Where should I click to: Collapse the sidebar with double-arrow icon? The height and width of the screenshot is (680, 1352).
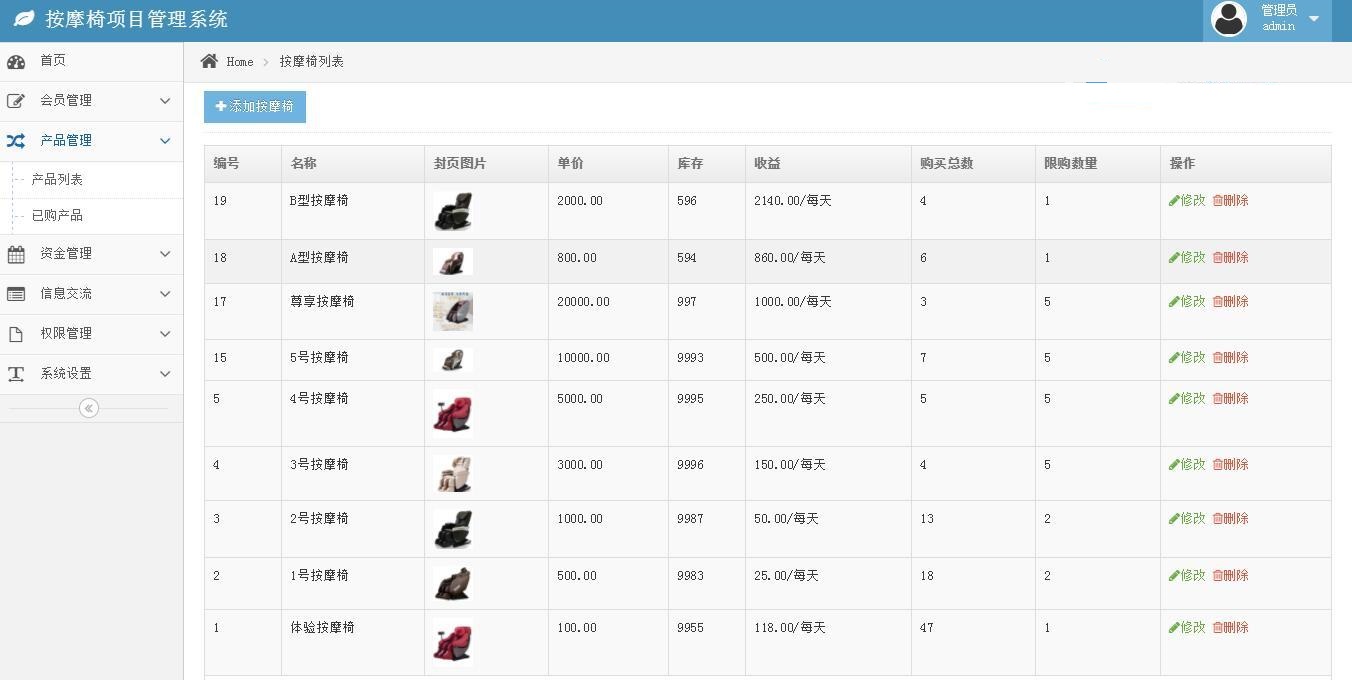[x=89, y=408]
